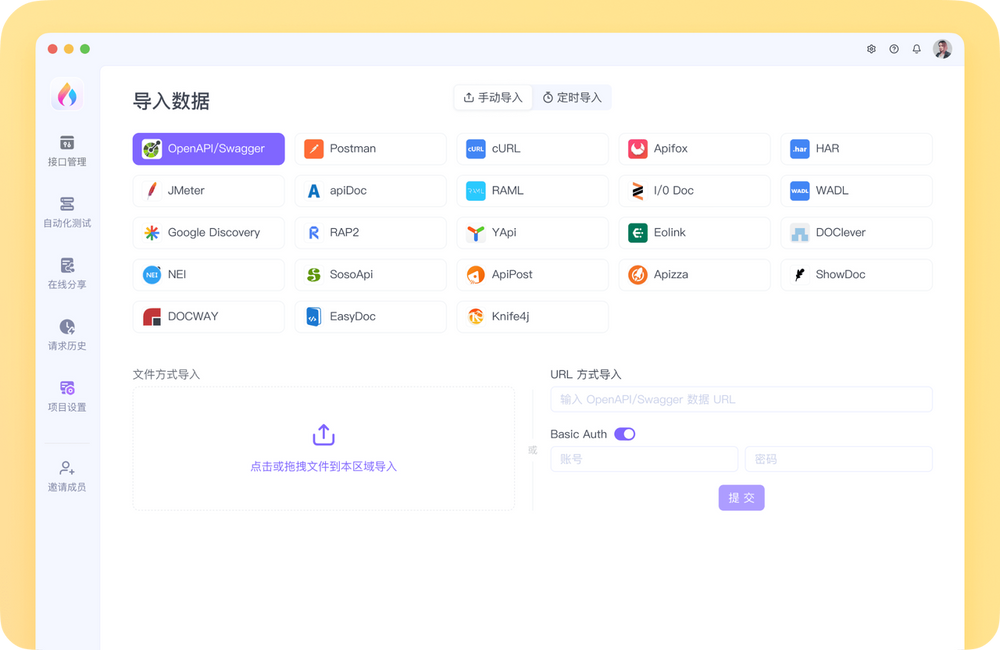This screenshot has height=650, width=1000.
Task: Open 邀请成员 at the sidebar bottom
Action: click(x=67, y=472)
